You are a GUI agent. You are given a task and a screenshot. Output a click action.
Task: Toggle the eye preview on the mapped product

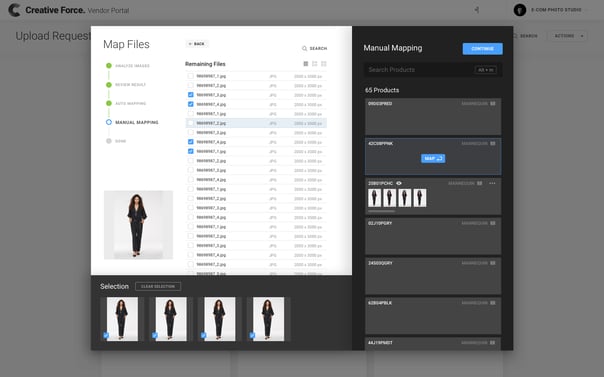point(399,183)
